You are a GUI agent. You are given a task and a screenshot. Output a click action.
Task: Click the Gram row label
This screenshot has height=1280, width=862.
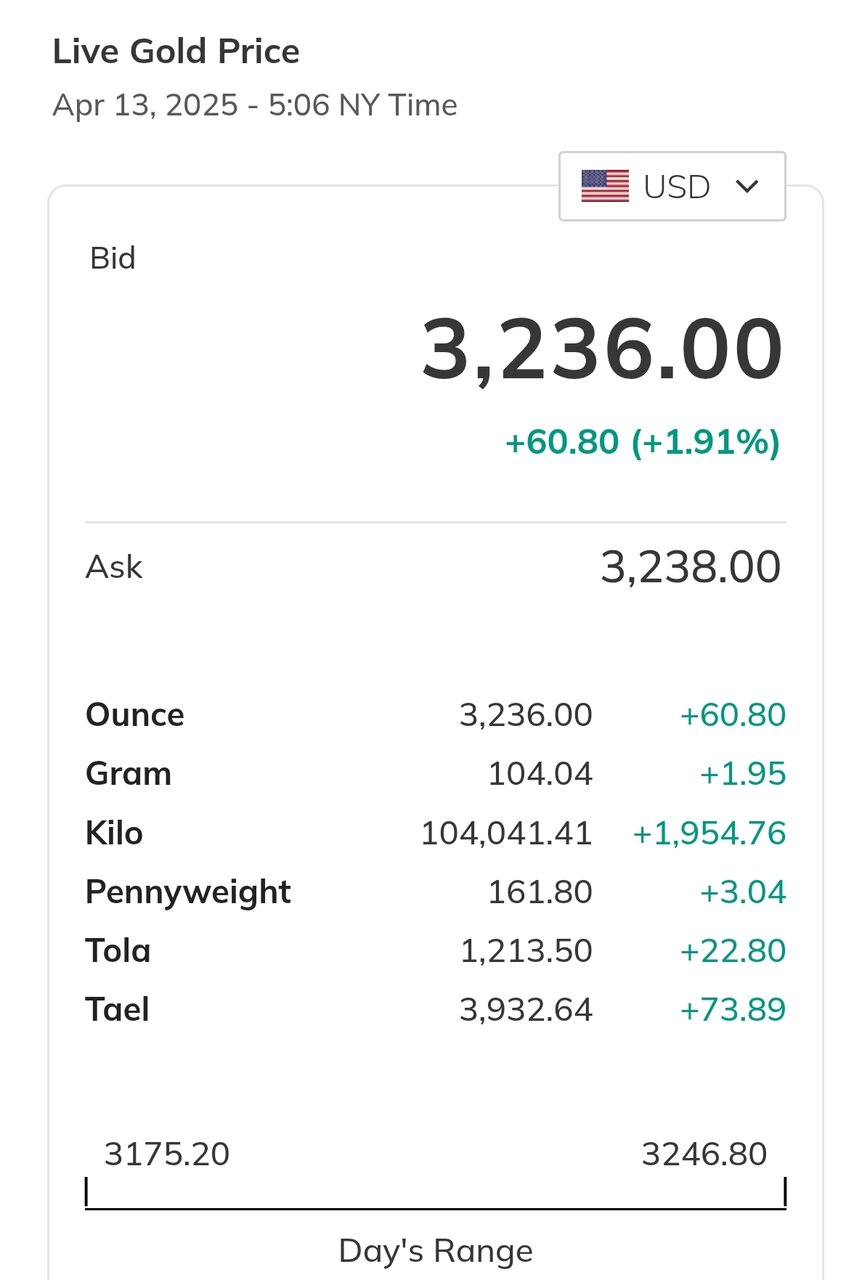[x=128, y=774]
